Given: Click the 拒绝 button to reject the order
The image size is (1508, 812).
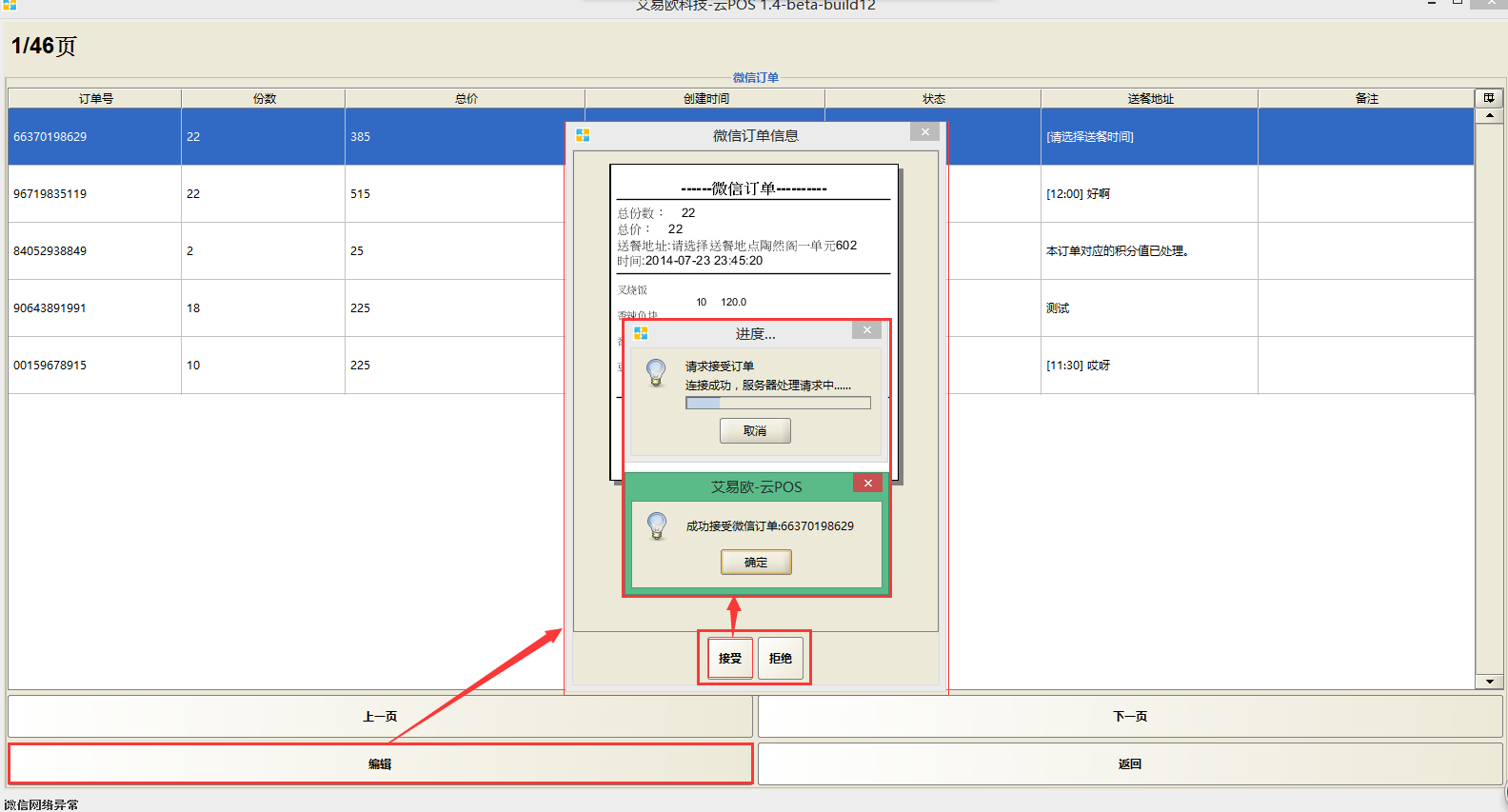Looking at the screenshot, I should (x=781, y=658).
